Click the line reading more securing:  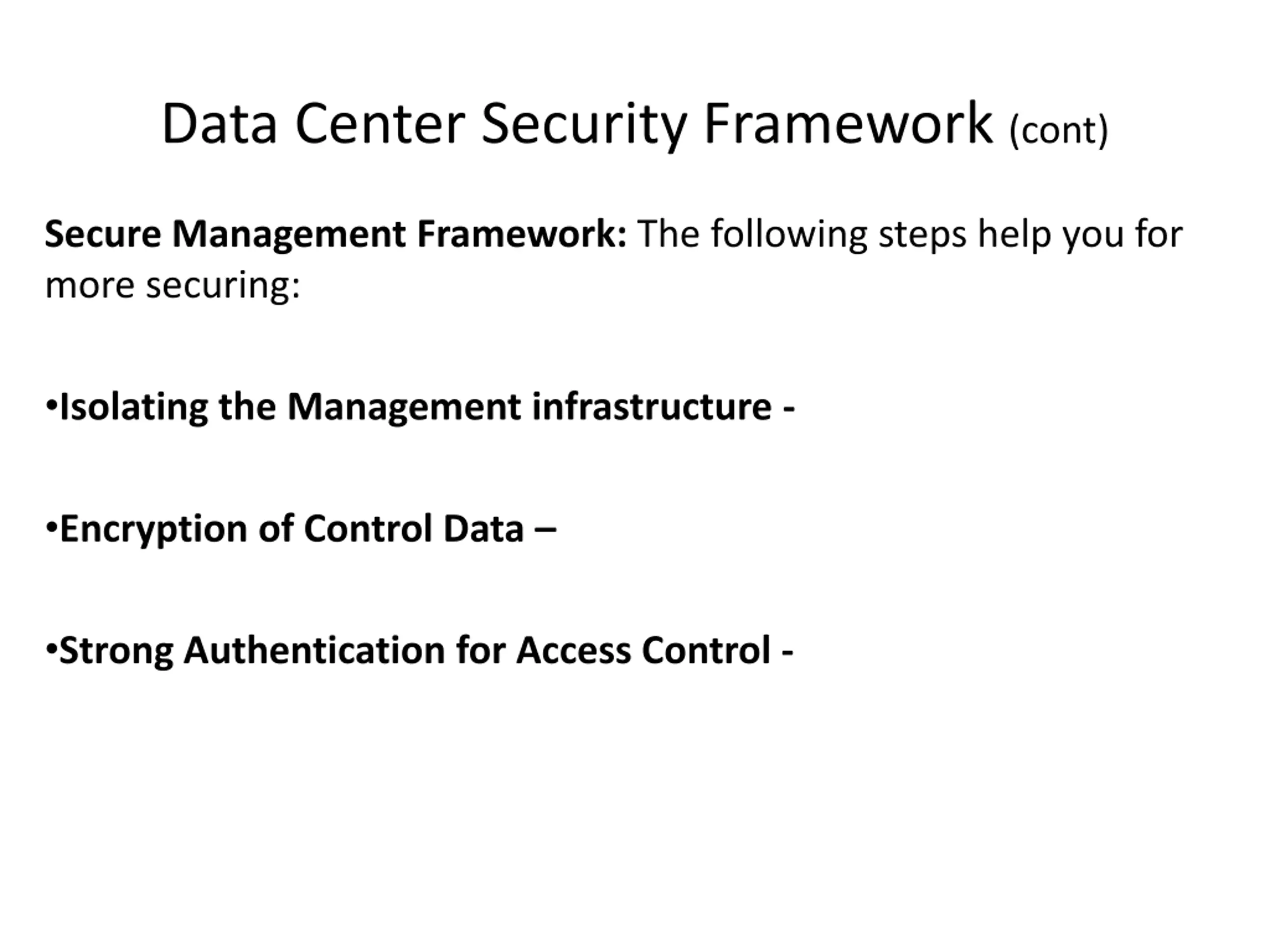tap(172, 285)
